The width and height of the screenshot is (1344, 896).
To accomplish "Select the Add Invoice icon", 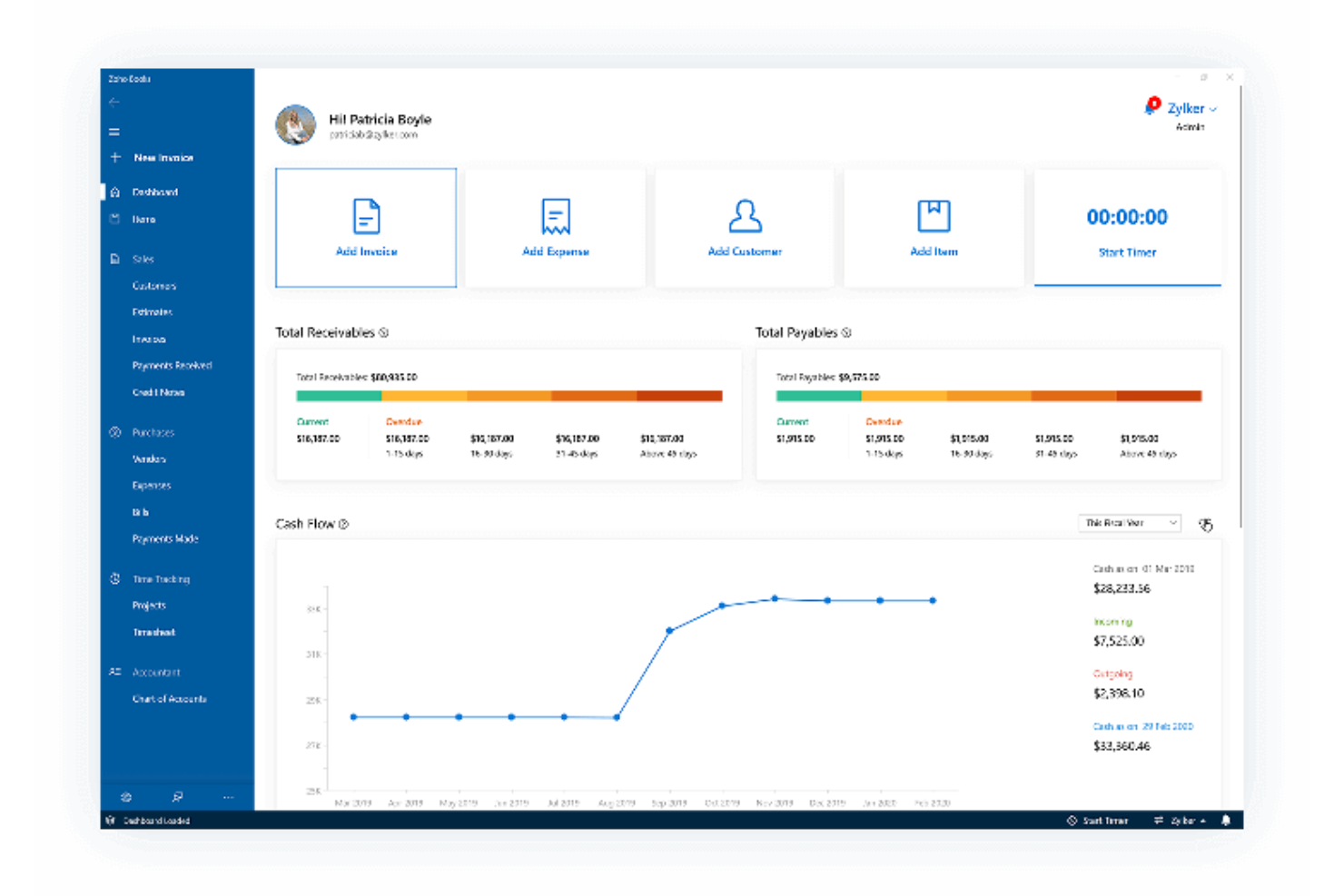I will pyautogui.click(x=365, y=217).
